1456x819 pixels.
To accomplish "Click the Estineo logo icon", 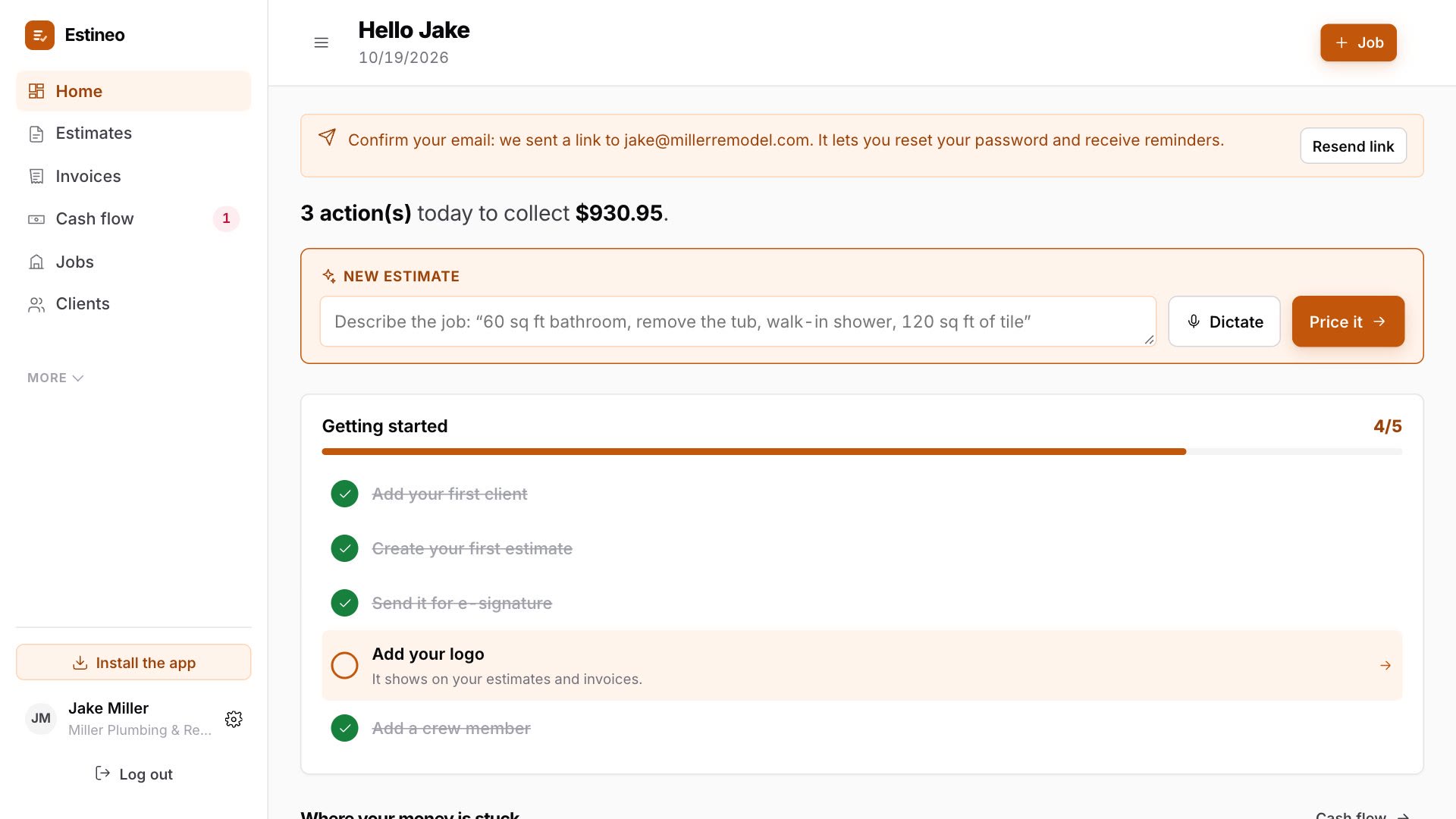I will pos(39,35).
